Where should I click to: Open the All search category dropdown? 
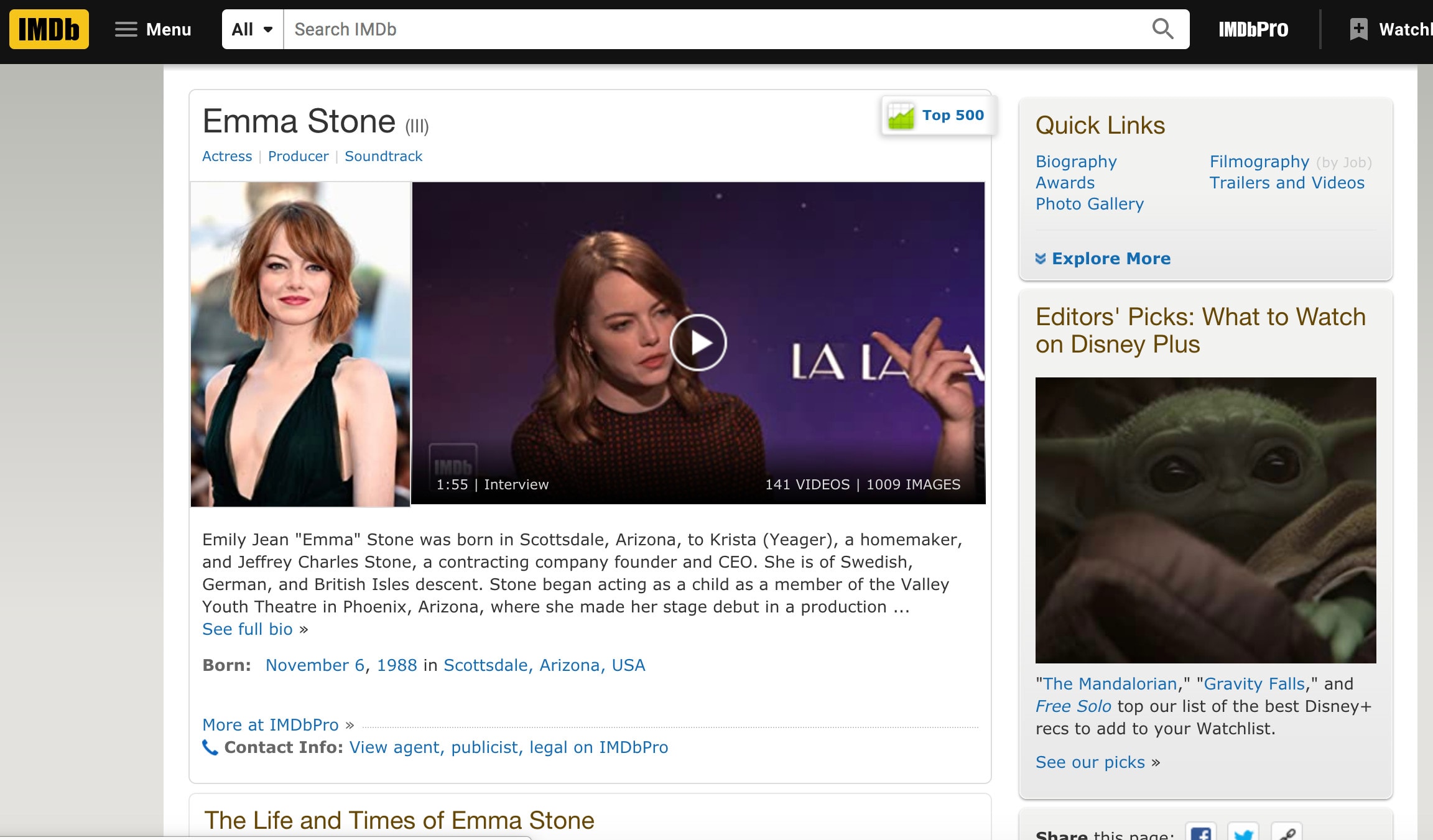tap(253, 29)
